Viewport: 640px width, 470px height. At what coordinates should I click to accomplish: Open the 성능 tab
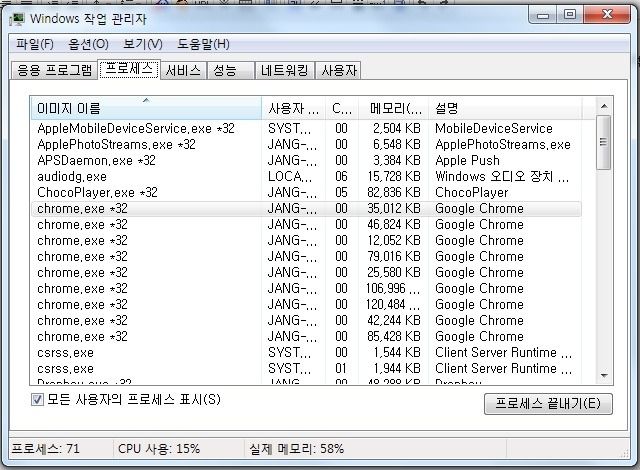[231, 70]
